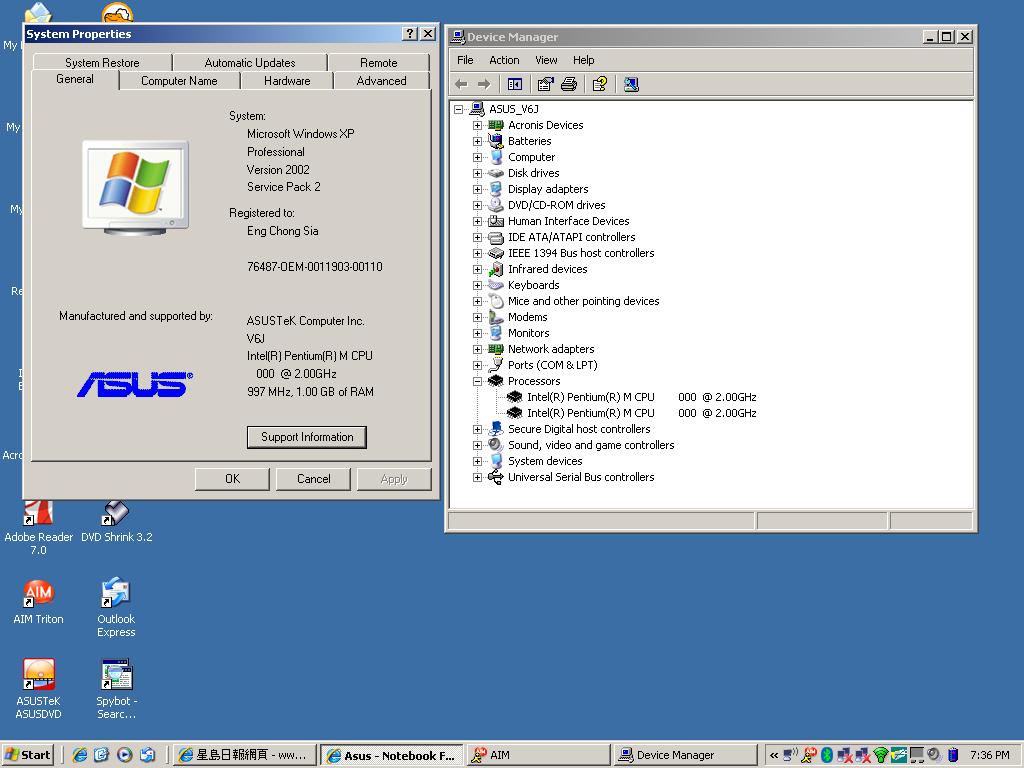Switch to the 星島日報網頁 taskbar window
1024x768 pixels.
[x=245, y=755]
